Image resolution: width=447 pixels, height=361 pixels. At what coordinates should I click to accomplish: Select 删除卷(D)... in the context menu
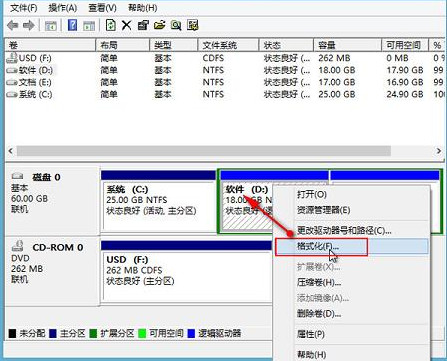pyautogui.click(x=352, y=314)
